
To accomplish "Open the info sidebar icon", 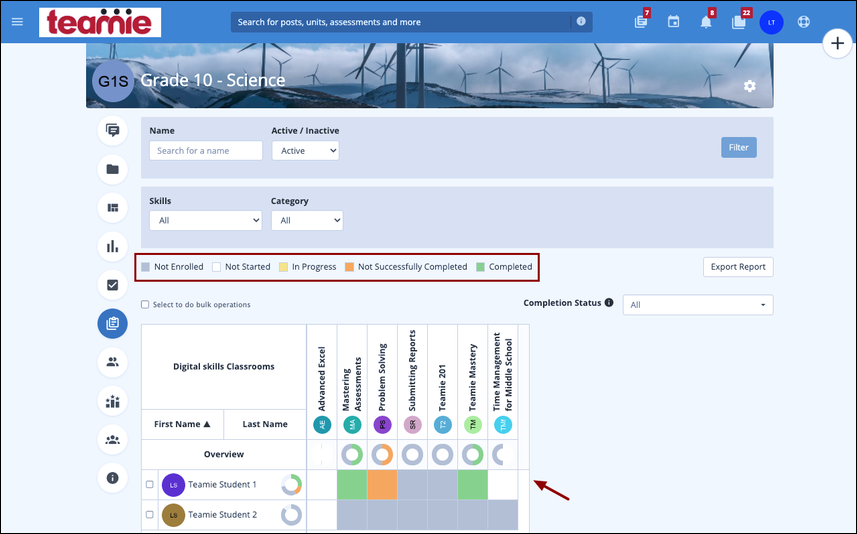I will (113, 478).
